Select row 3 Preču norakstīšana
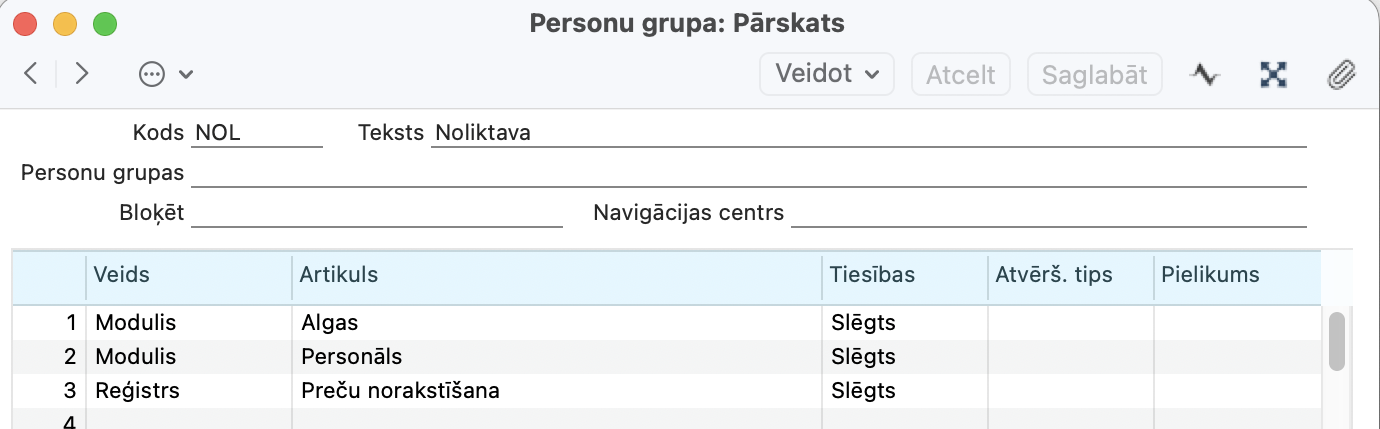 click(x=400, y=391)
